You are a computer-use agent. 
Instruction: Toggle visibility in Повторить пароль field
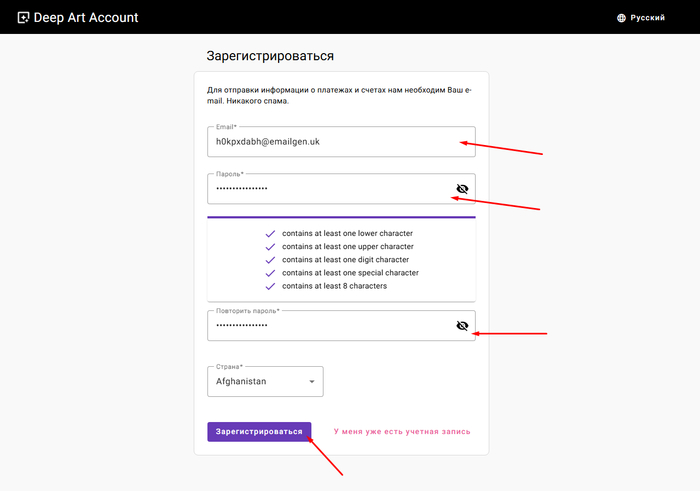coord(462,325)
